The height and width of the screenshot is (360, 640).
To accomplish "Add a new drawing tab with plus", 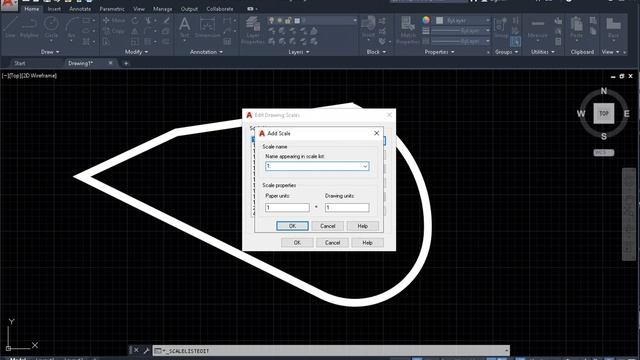I will [126, 63].
